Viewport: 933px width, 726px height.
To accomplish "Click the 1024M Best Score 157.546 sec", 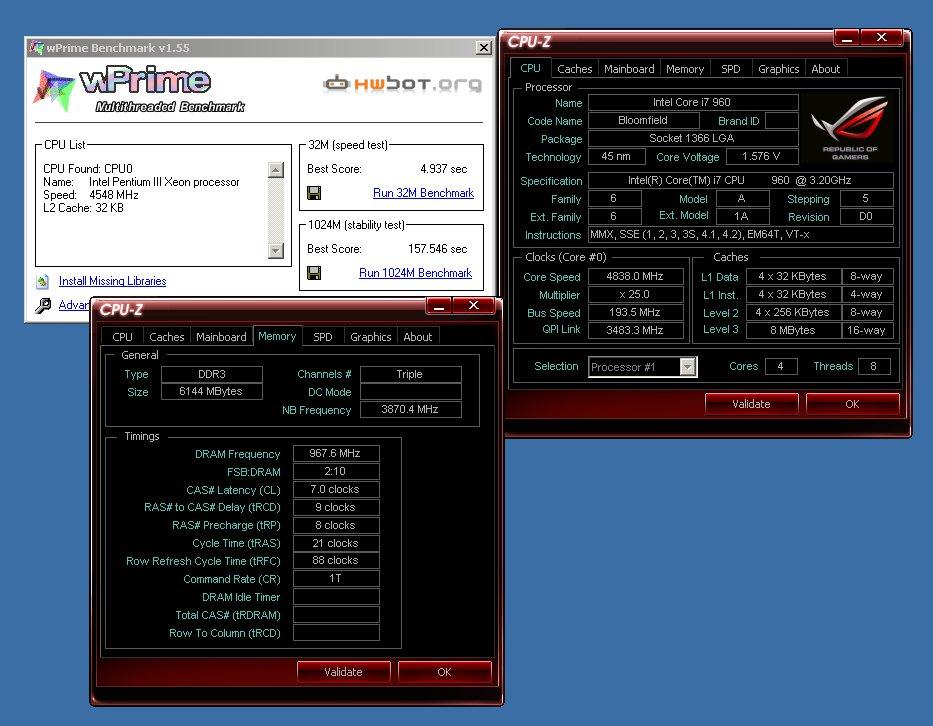I will 438,249.
